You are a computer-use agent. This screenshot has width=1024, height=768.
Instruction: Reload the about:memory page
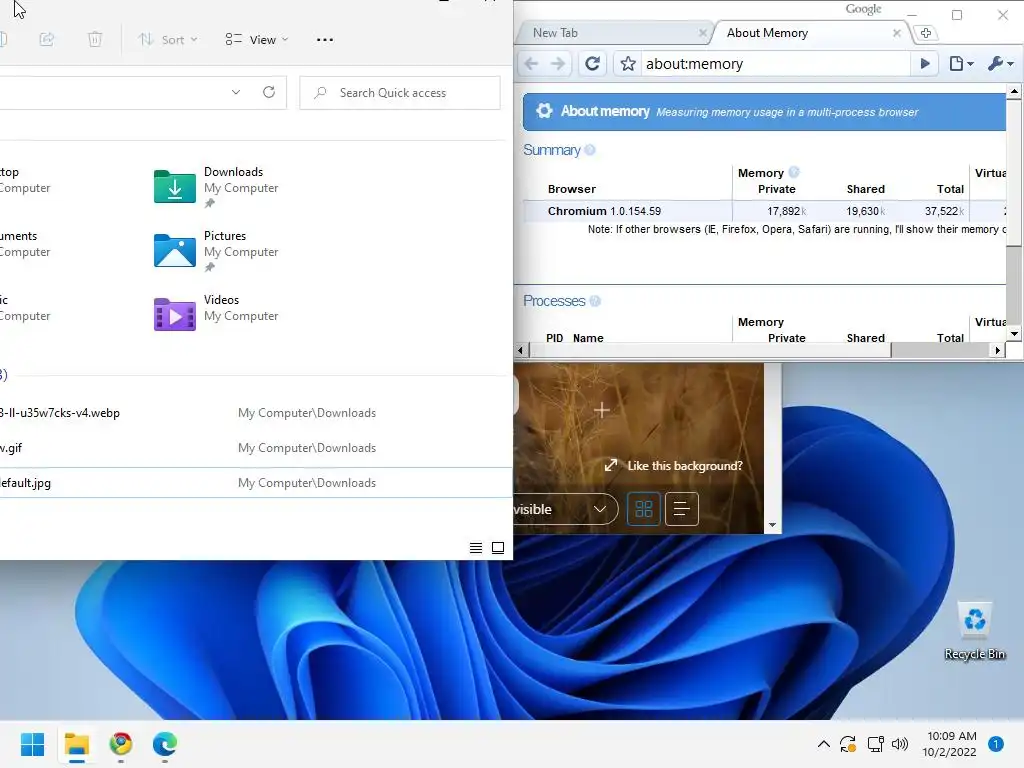coord(592,63)
